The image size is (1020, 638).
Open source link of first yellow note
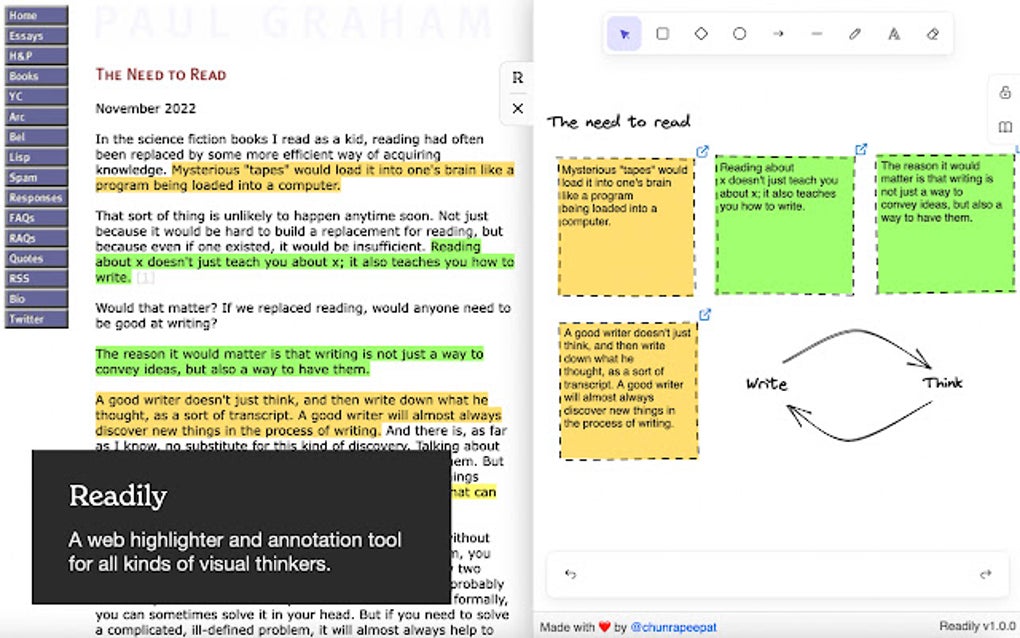pos(702,152)
